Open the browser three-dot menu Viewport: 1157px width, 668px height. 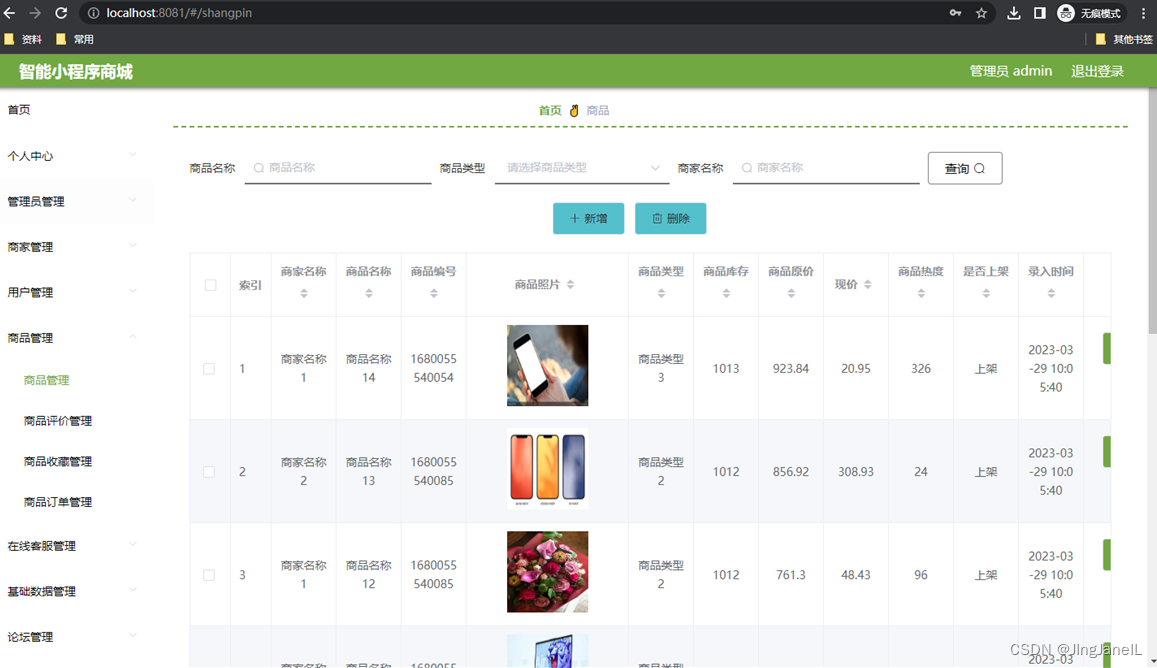(x=1144, y=13)
